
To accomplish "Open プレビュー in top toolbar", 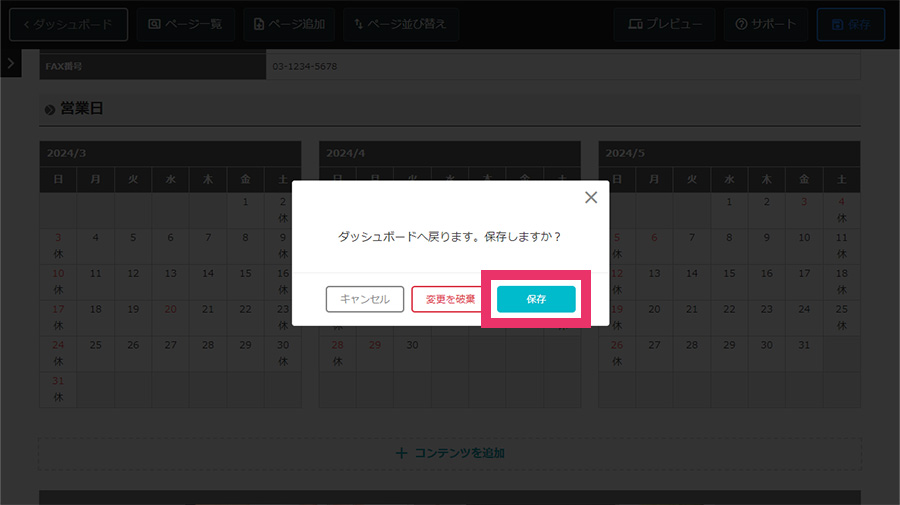I will (665, 24).
